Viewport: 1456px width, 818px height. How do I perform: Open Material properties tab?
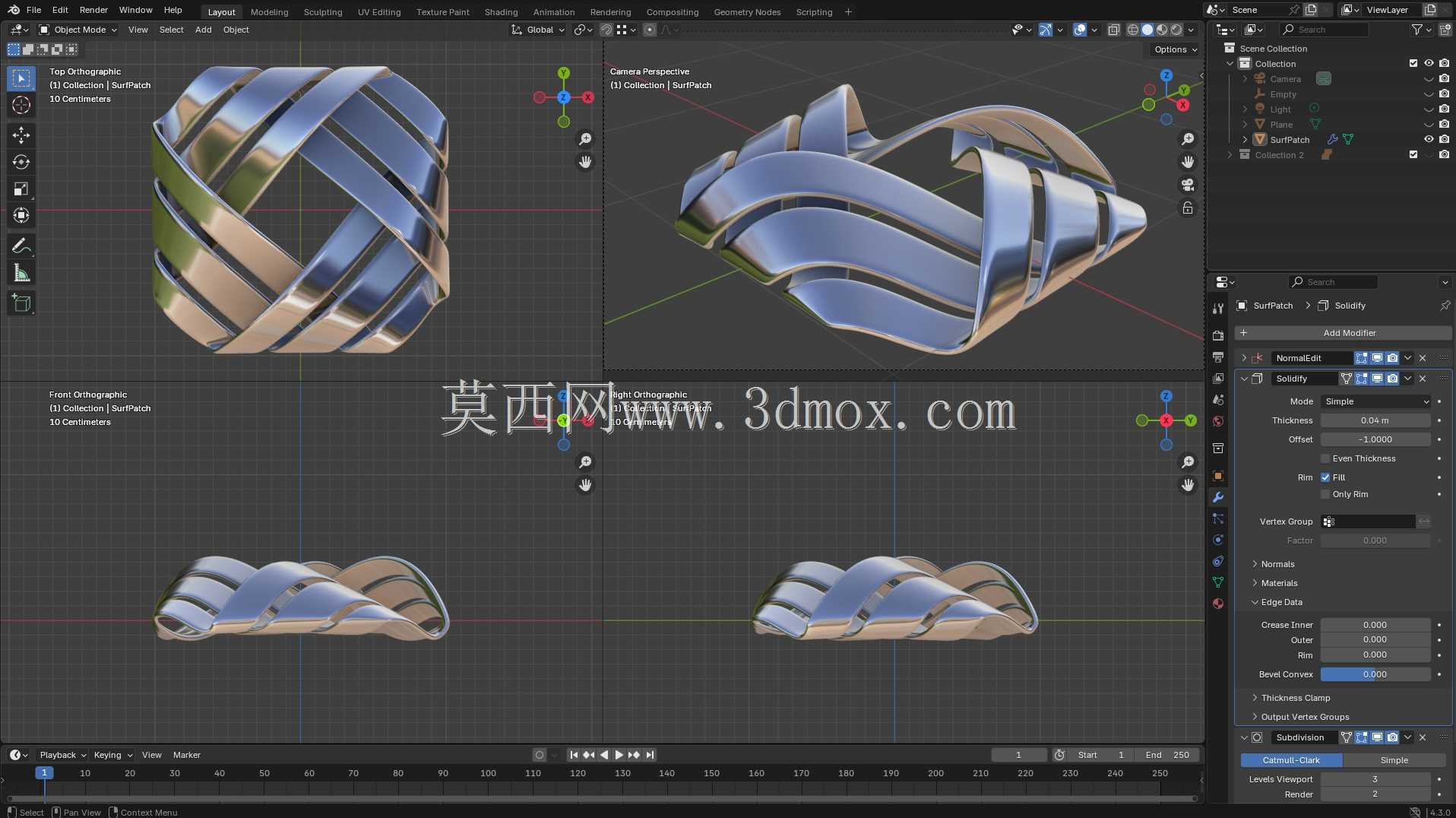point(1218,604)
